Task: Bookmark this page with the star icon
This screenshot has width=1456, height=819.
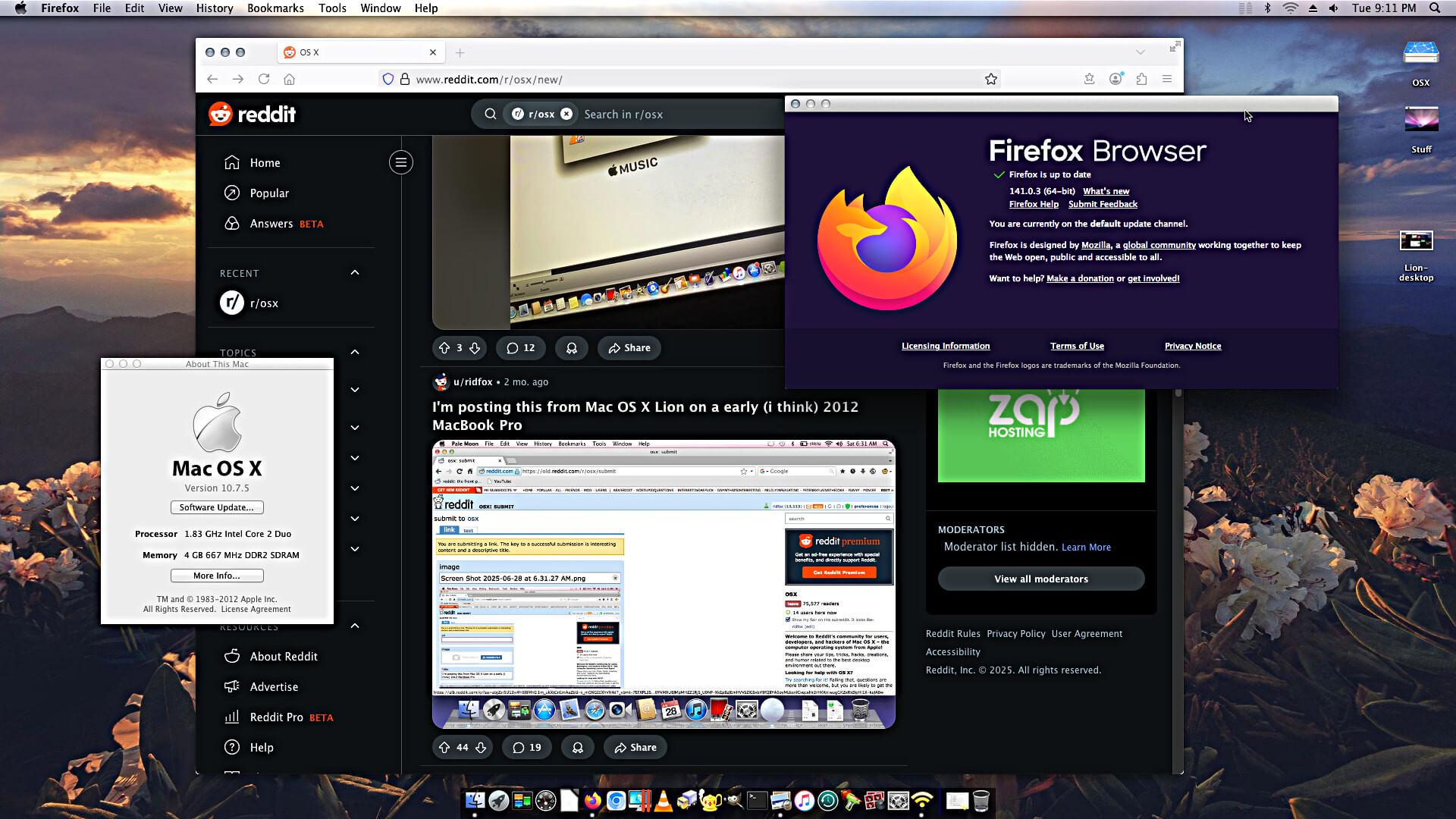Action: (990, 79)
